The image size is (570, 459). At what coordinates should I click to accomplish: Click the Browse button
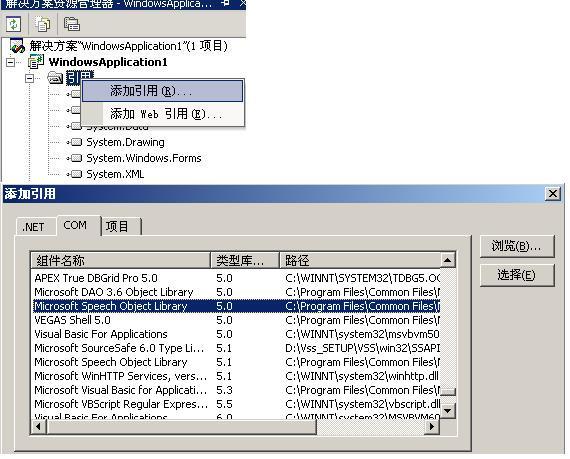tap(517, 246)
